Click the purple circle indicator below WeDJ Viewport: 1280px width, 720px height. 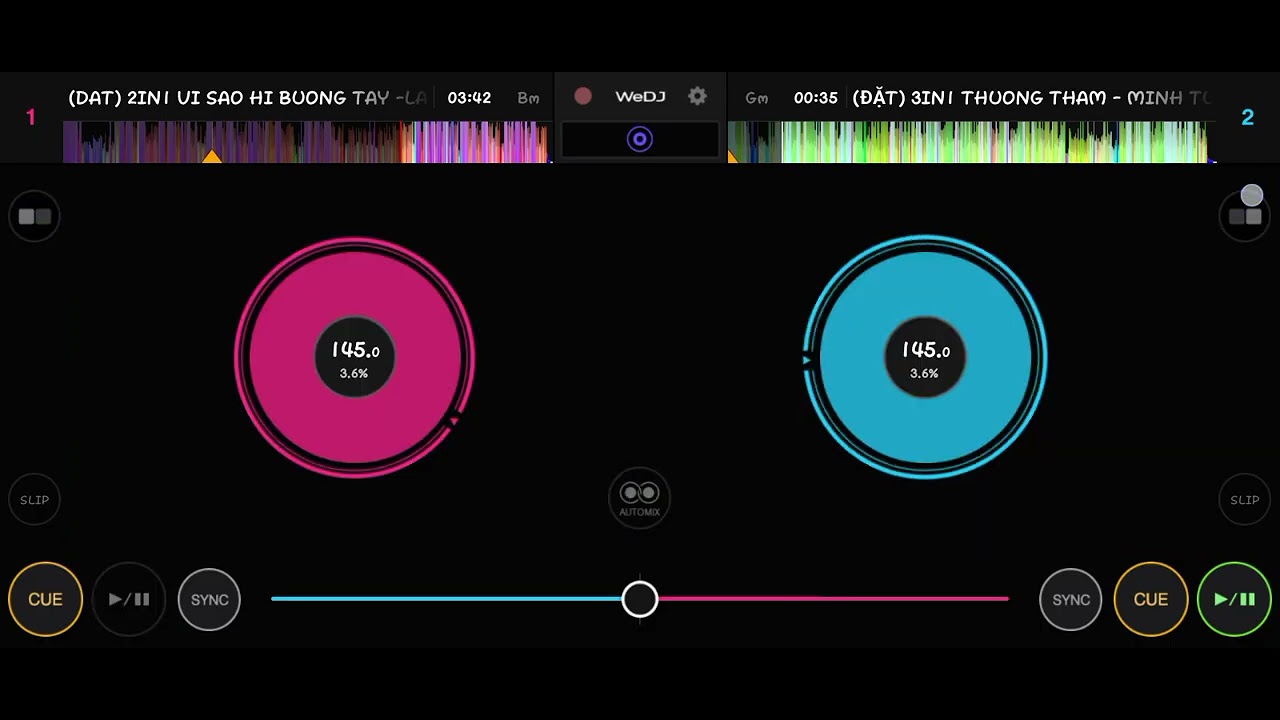coord(640,140)
